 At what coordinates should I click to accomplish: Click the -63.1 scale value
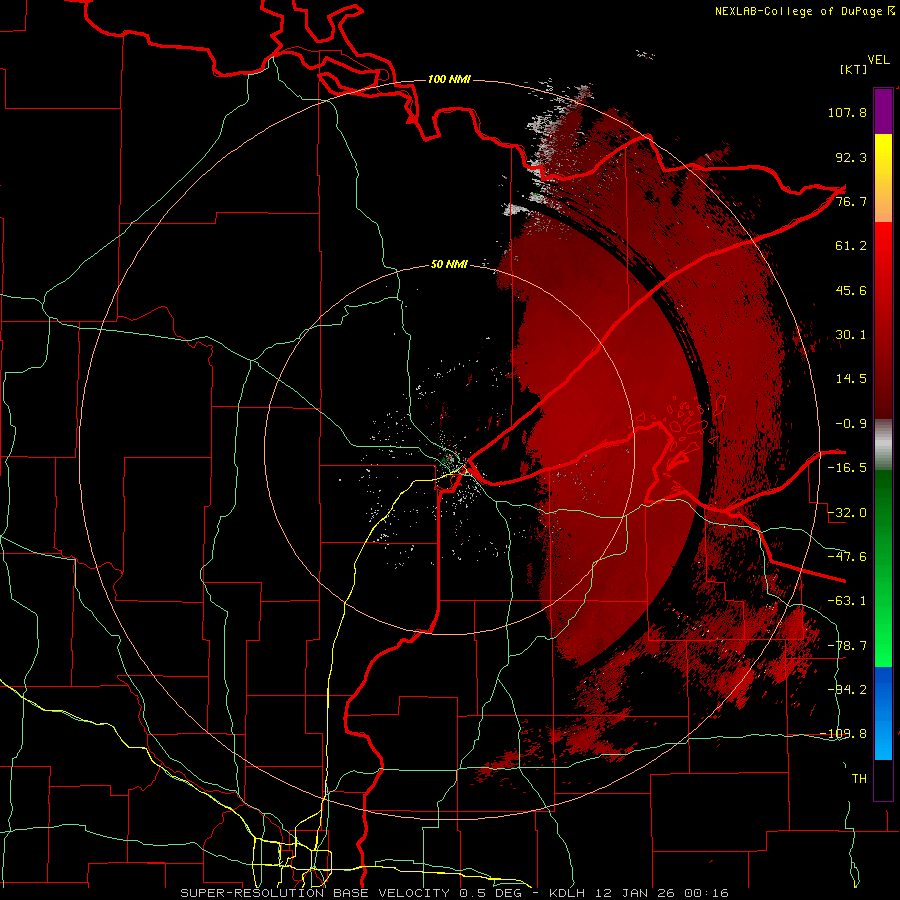(x=847, y=601)
